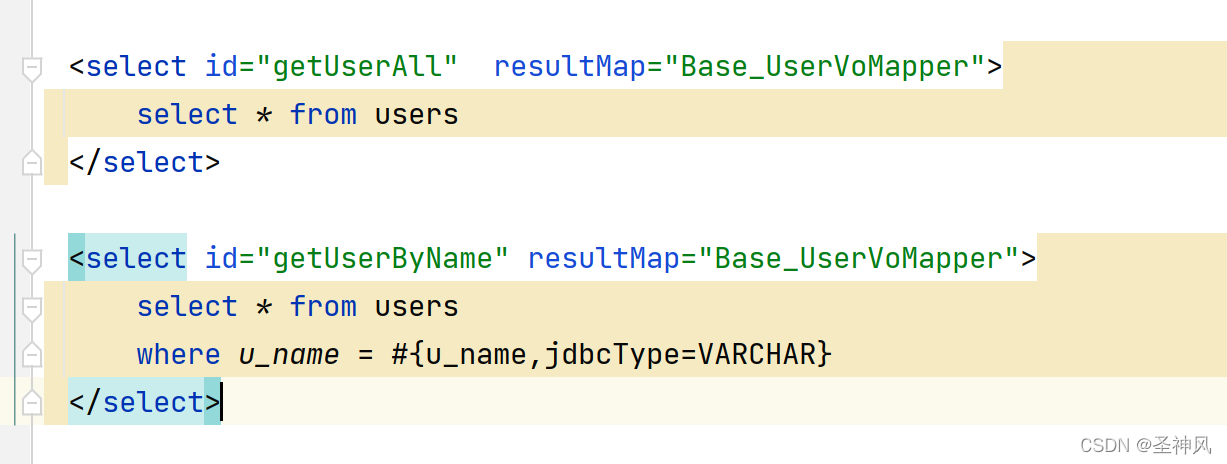Click gutter fold marker on the where u_name line
1227x464 pixels.
pyautogui.click(x=32, y=354)
